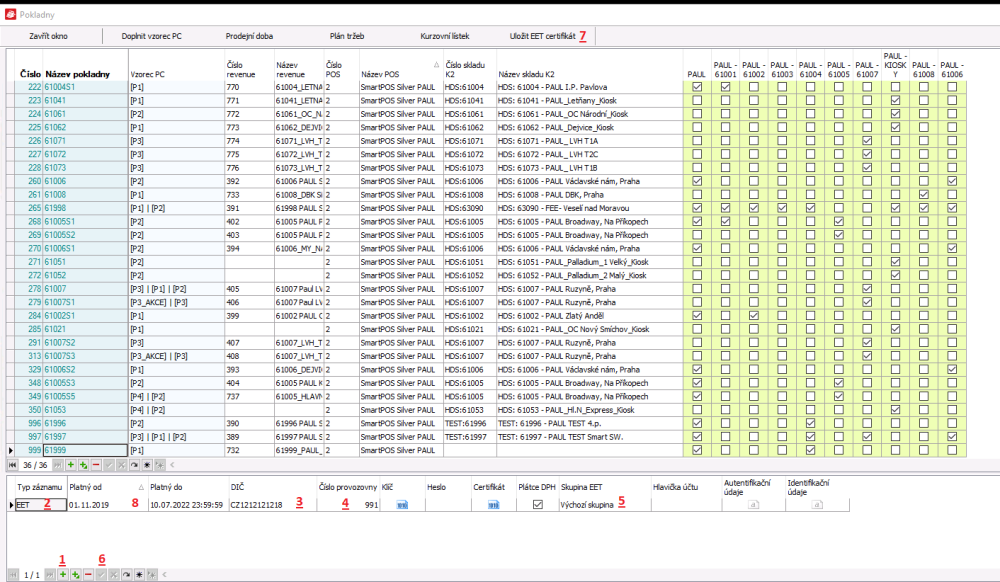This screenshot has height=582, width=1000.
Task: Toggle the Plátce DPH checkbox
Action: (x=538, y=504)
